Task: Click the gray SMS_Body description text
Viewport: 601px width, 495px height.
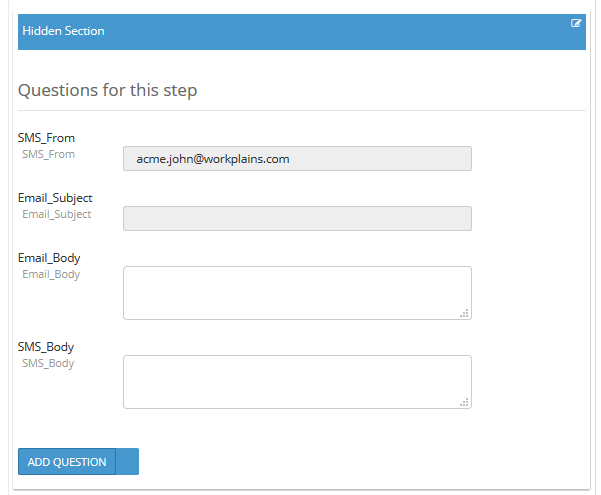Action: click(x=48, y=363)
